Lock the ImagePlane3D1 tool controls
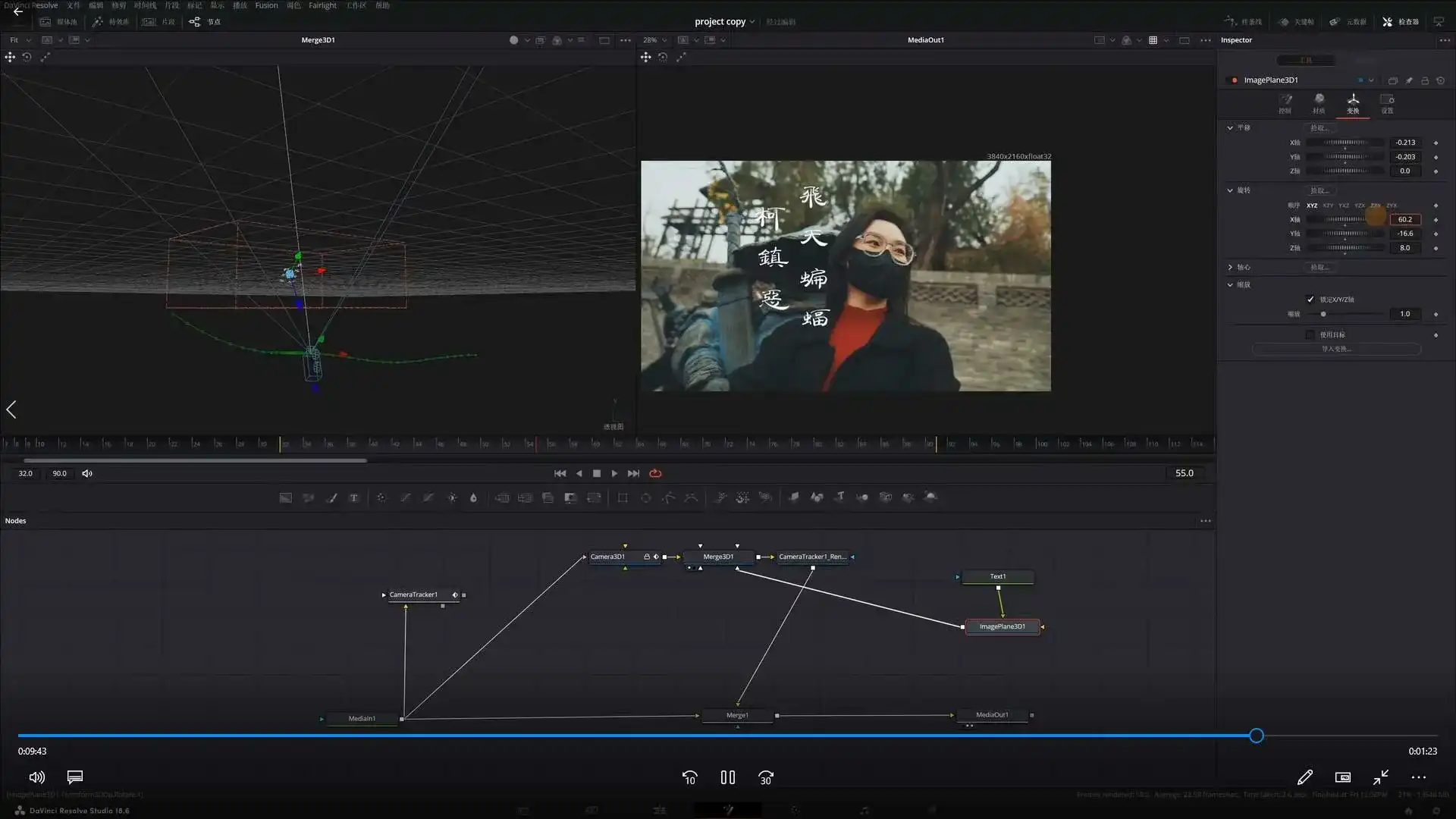The width and height of the screenshot is (1456, 819). pyautogui.click(x=1425, y=80)
